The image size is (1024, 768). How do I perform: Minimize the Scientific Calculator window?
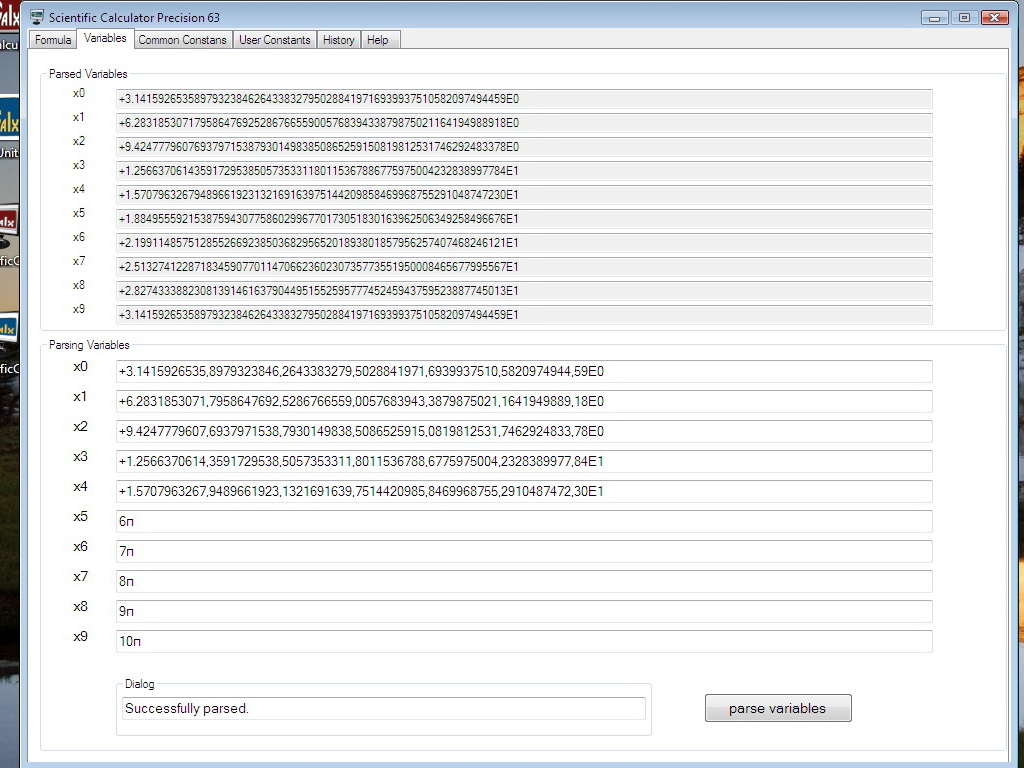point(935,18)
